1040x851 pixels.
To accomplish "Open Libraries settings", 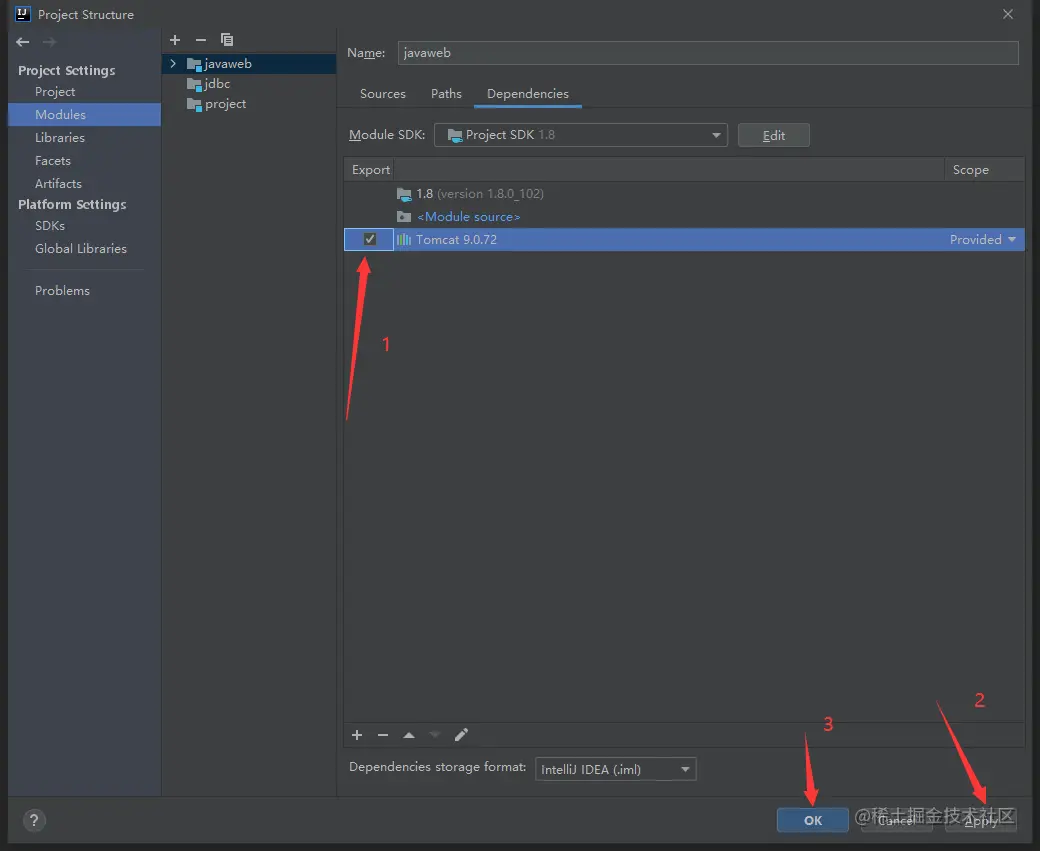I will (x=60, y=138).
